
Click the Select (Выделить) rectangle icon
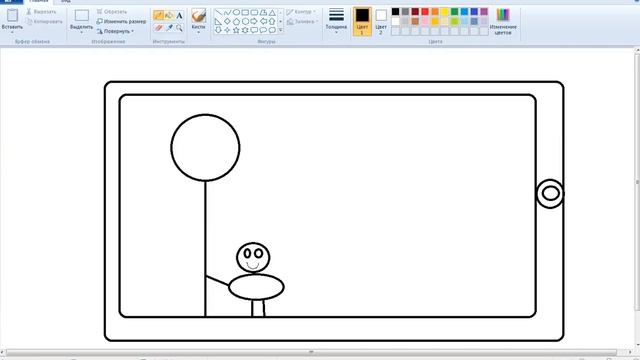pyautogui.click(x=82, y=16)
